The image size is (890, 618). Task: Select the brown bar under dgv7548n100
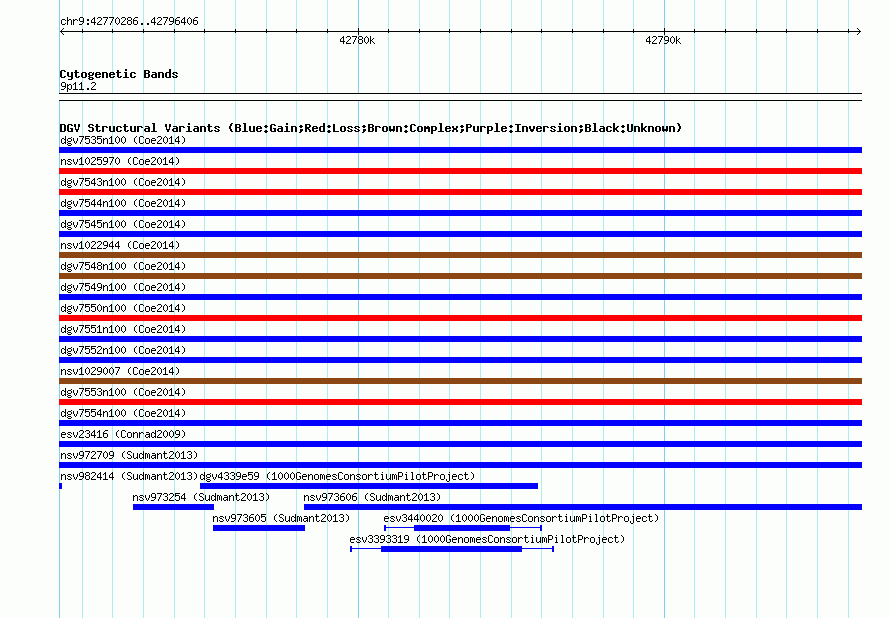click(460, 276)
